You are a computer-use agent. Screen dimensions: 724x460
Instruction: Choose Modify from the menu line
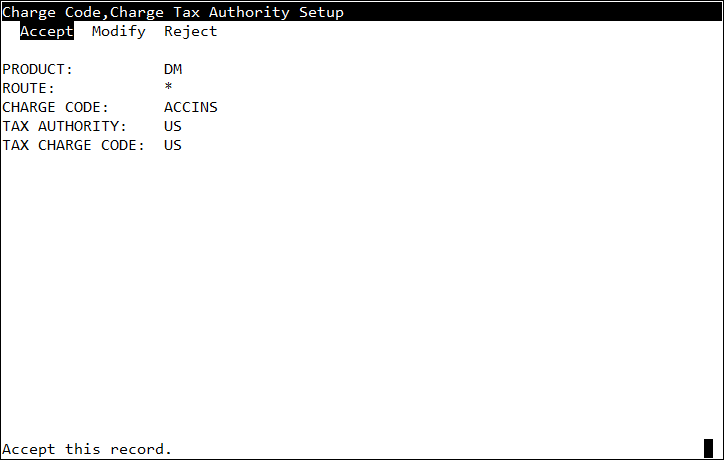coord(119,31)
